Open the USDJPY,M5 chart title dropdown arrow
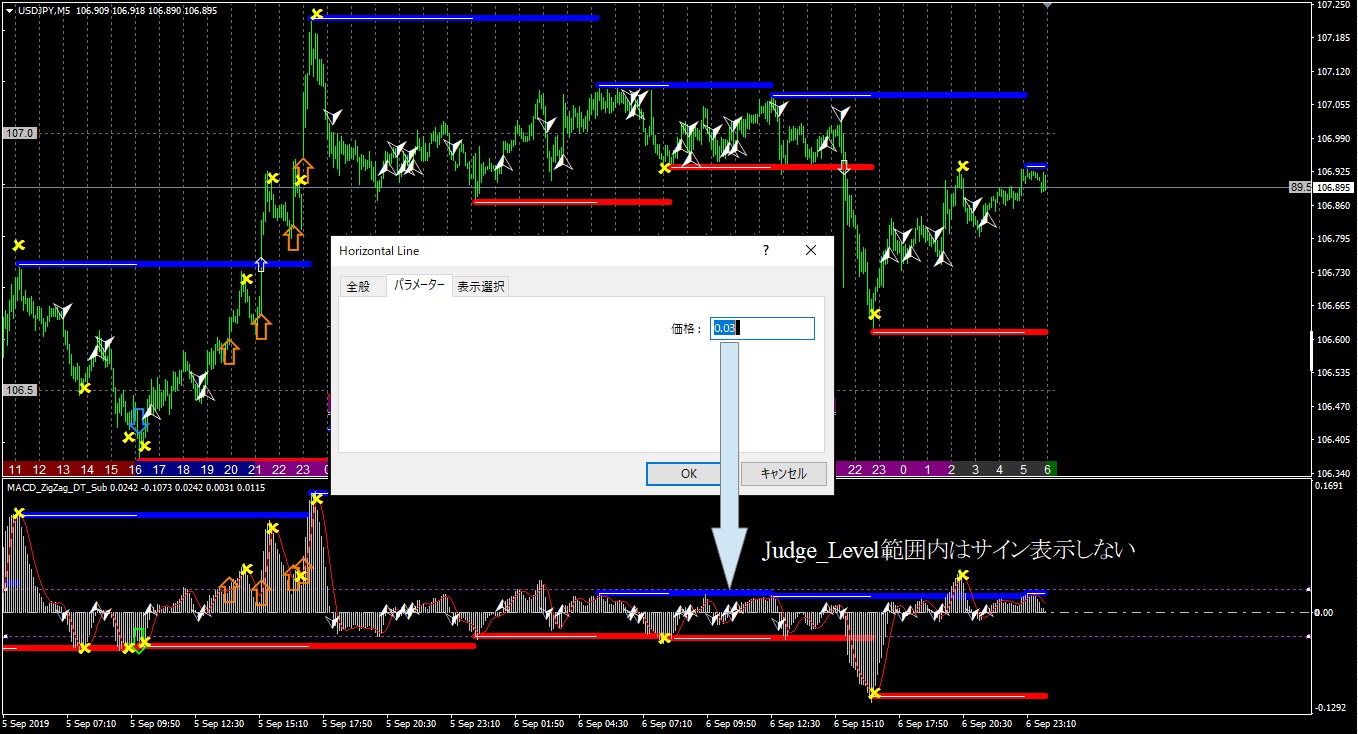 pos(9,10)
